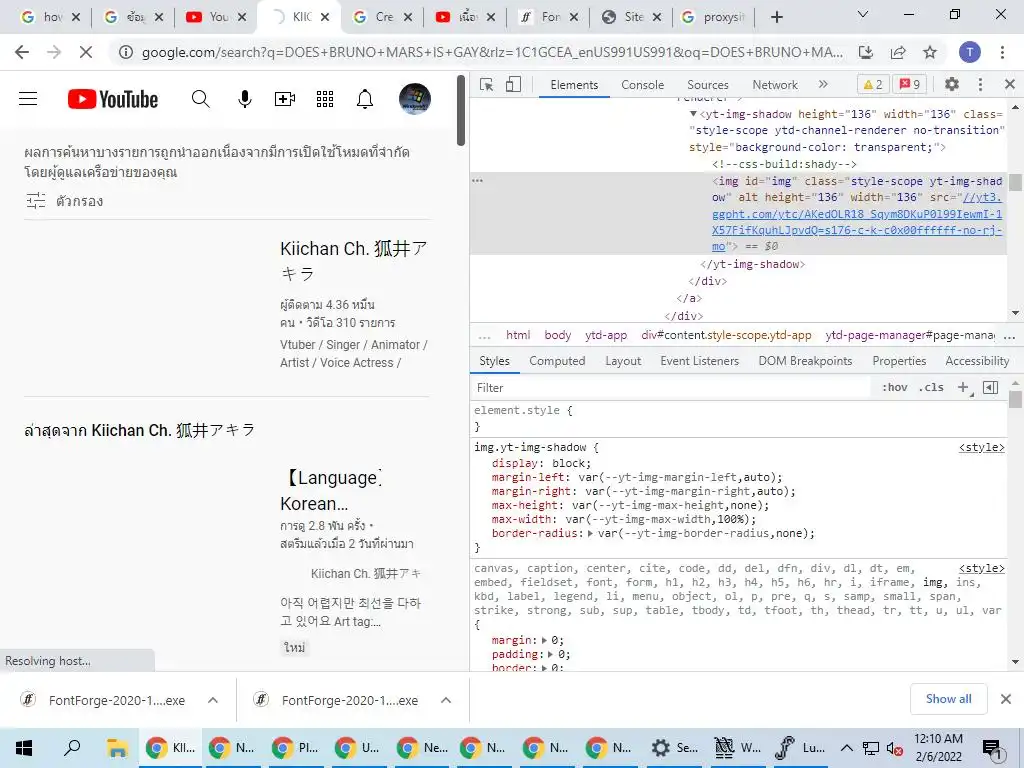Click the Kiichan Ch. name under video
The image size is (1024, 768).
366,573
